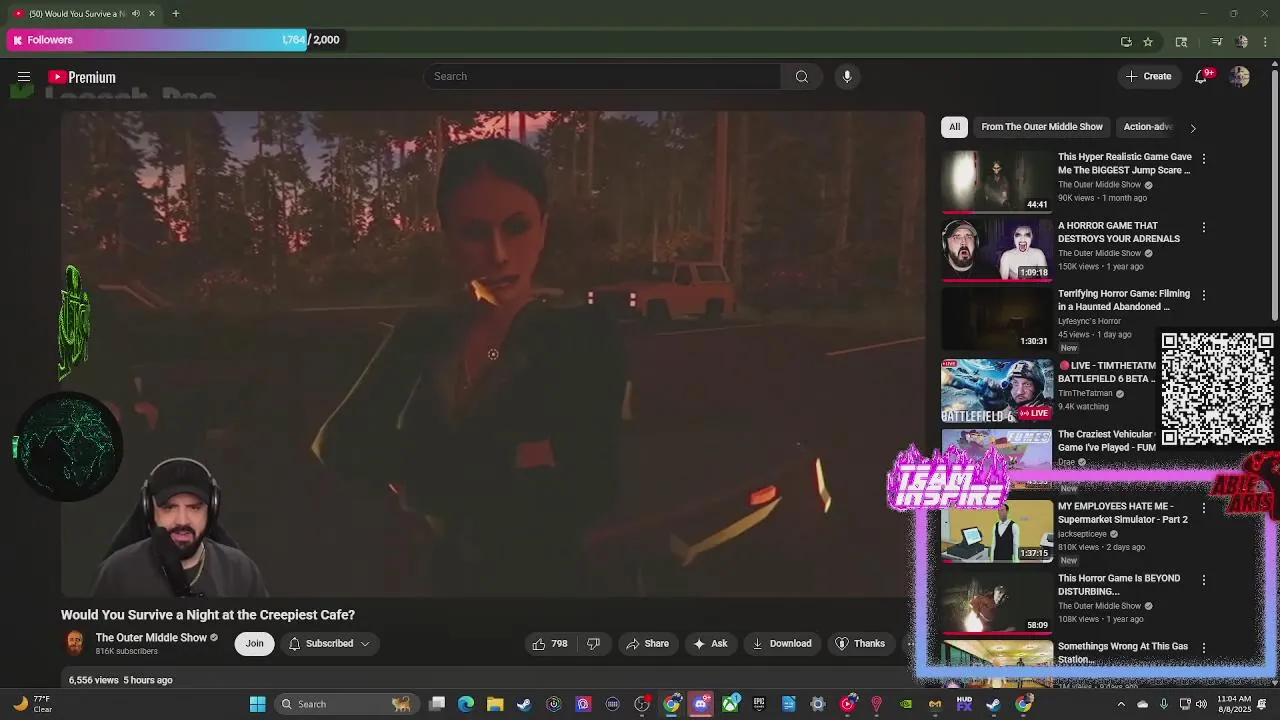Click install app icon in address bar

coord(1126,41)
